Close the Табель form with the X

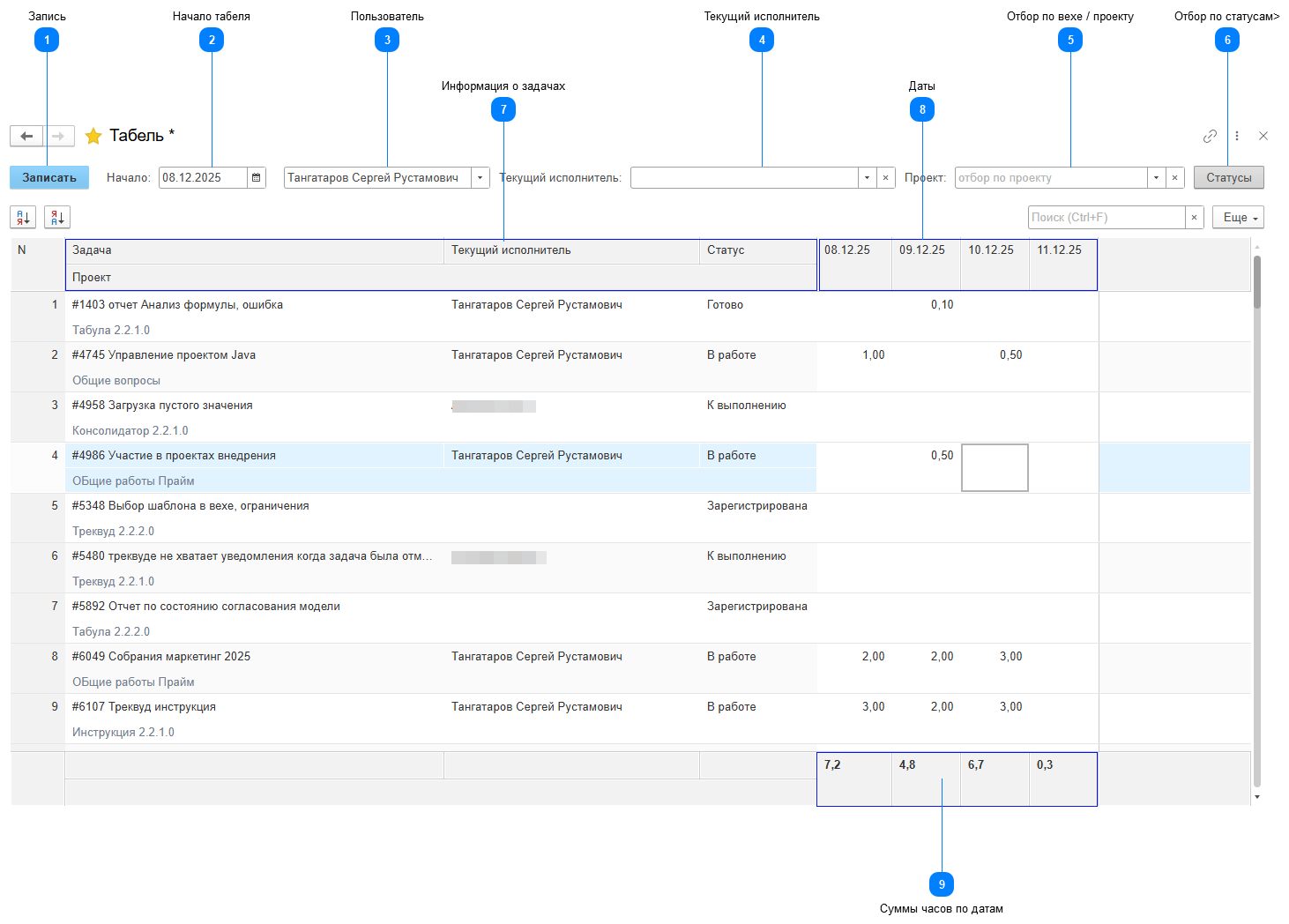click(x=1263, y=136)
